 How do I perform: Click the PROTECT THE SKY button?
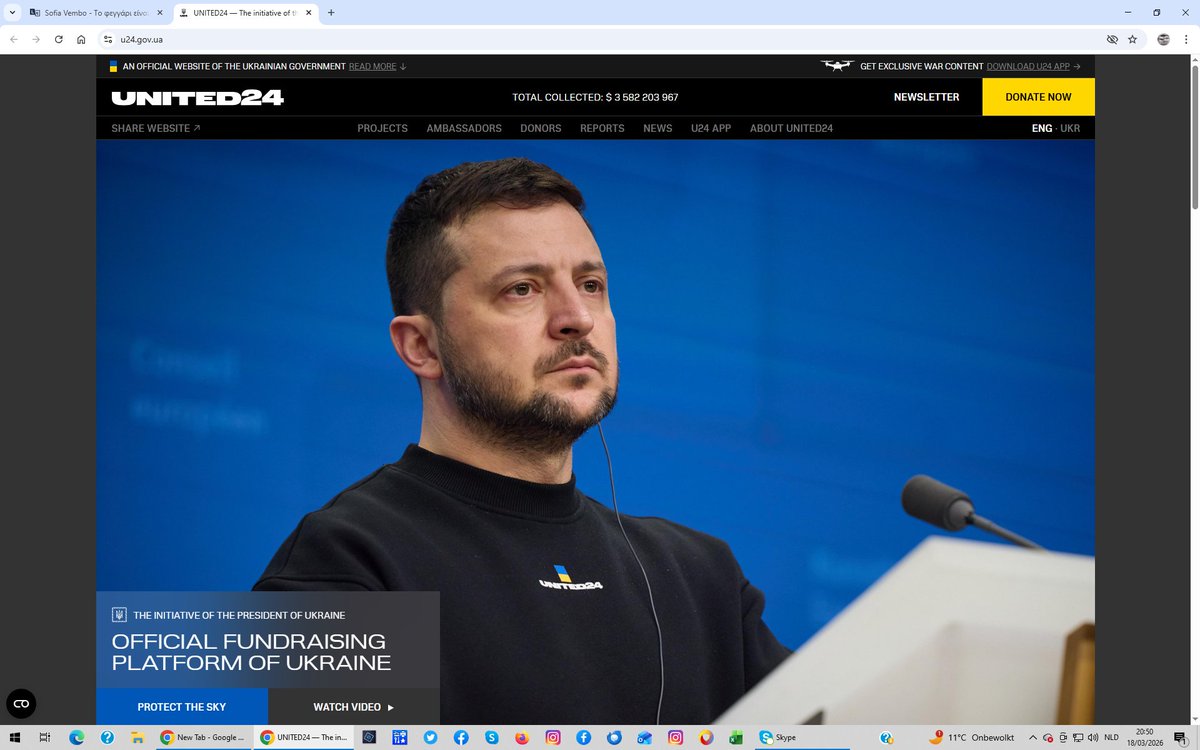point(182,707)
